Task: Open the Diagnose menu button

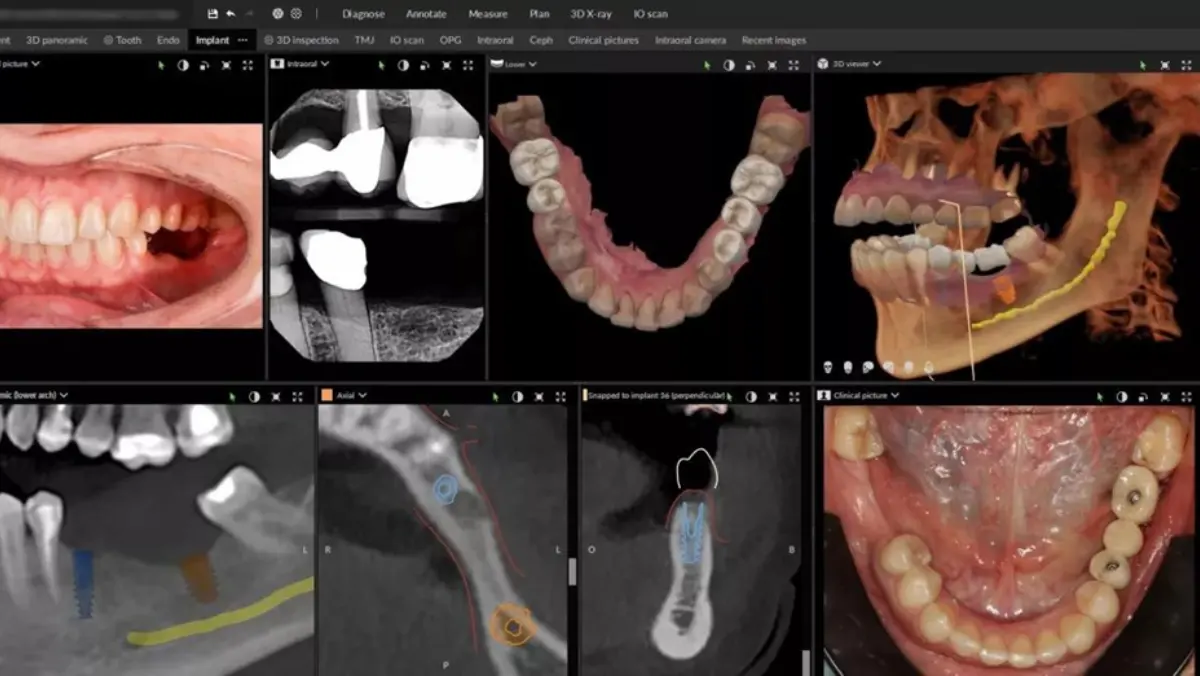Action: tap(363, 14)
